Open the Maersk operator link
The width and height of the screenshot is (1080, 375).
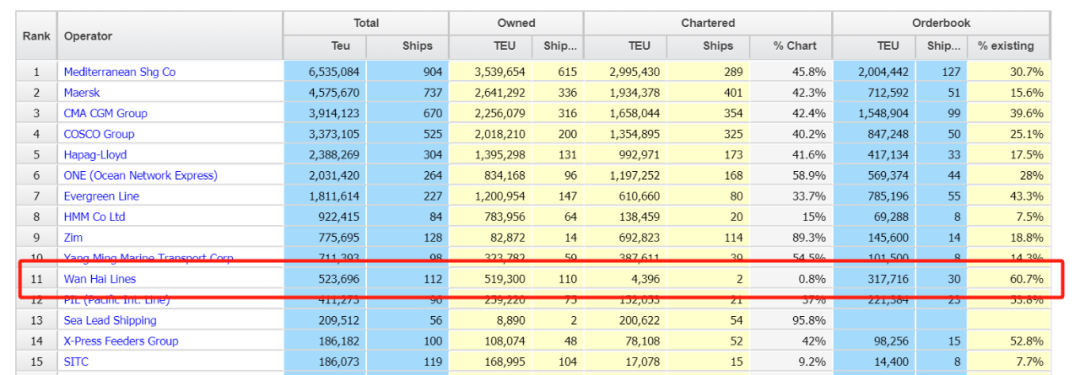82,92
